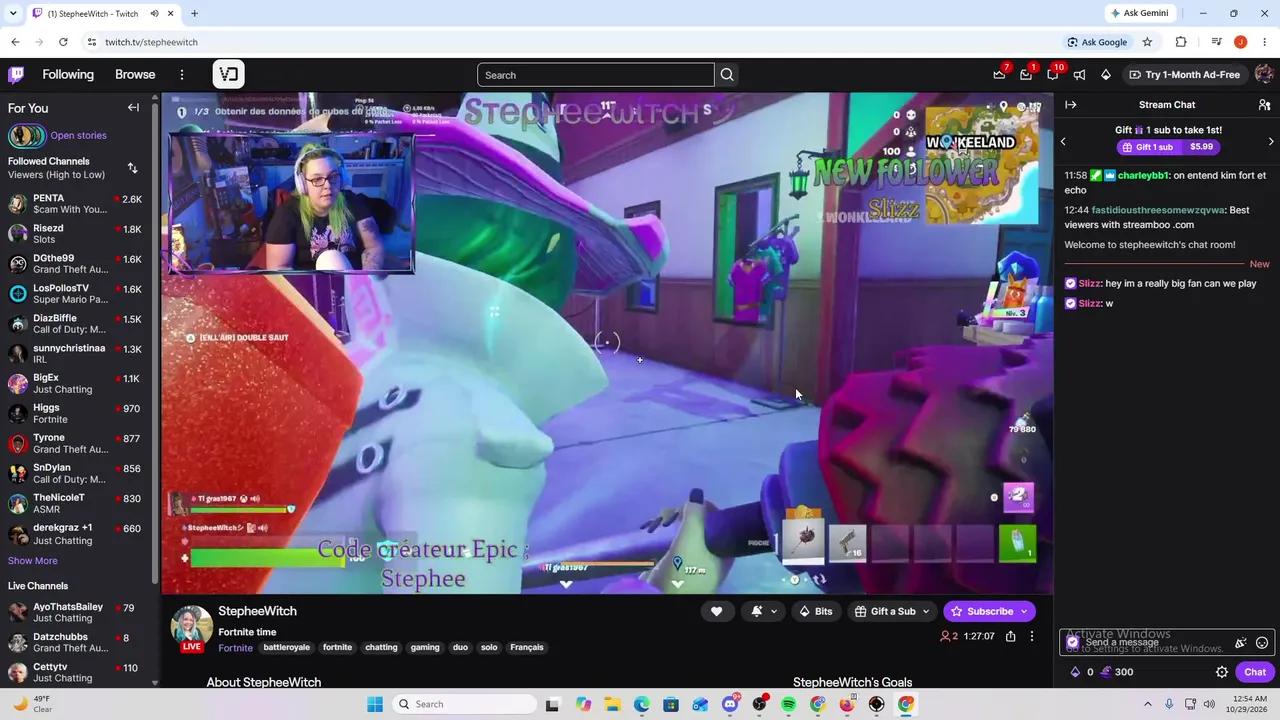The width and height of the screenshot is (1280, 720).
Task: Open the inbox notifications icon
Action: tap(1026, 75)
